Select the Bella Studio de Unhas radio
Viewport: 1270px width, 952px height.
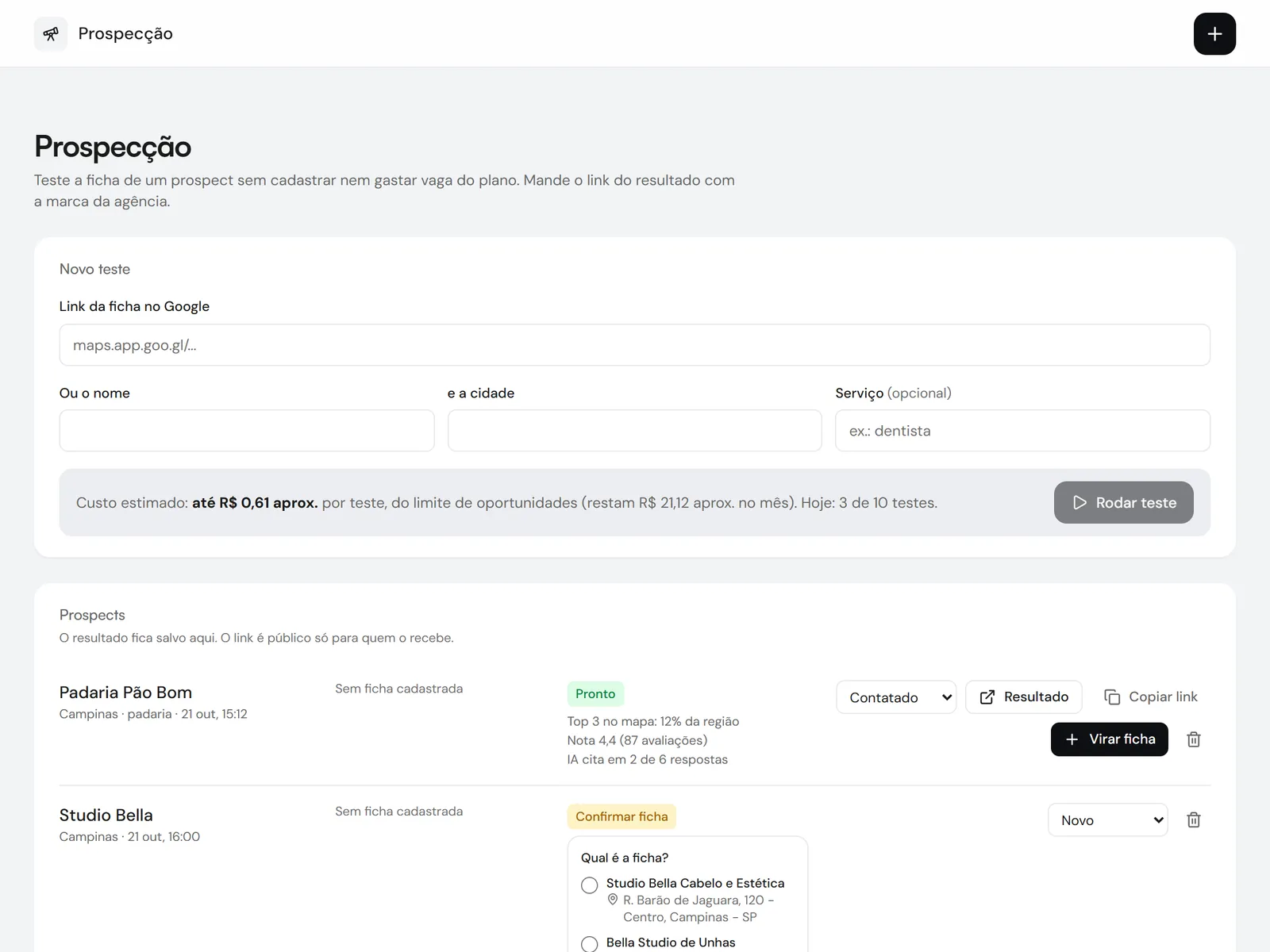[x=589, y=944]
